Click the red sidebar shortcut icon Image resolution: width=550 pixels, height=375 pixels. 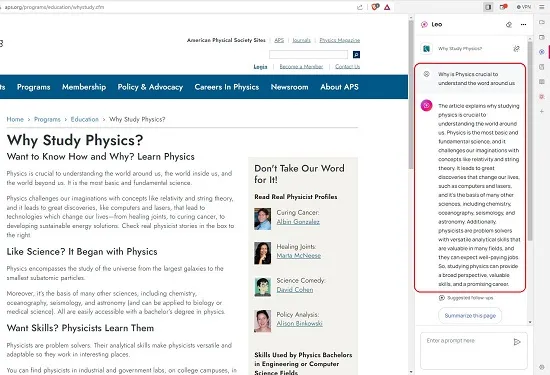tap(542, 96)
